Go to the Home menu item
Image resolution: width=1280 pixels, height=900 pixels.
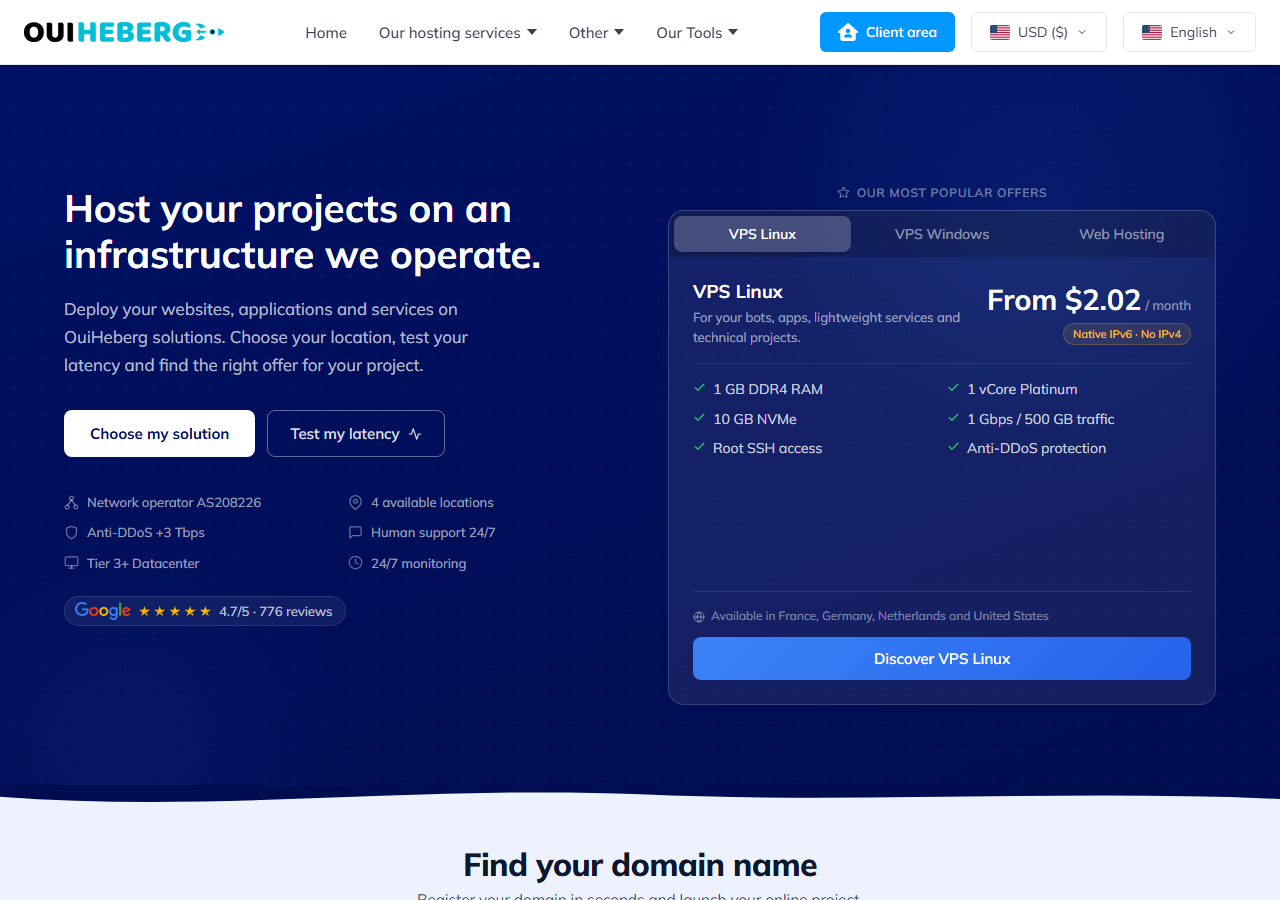tap(326, 32)
